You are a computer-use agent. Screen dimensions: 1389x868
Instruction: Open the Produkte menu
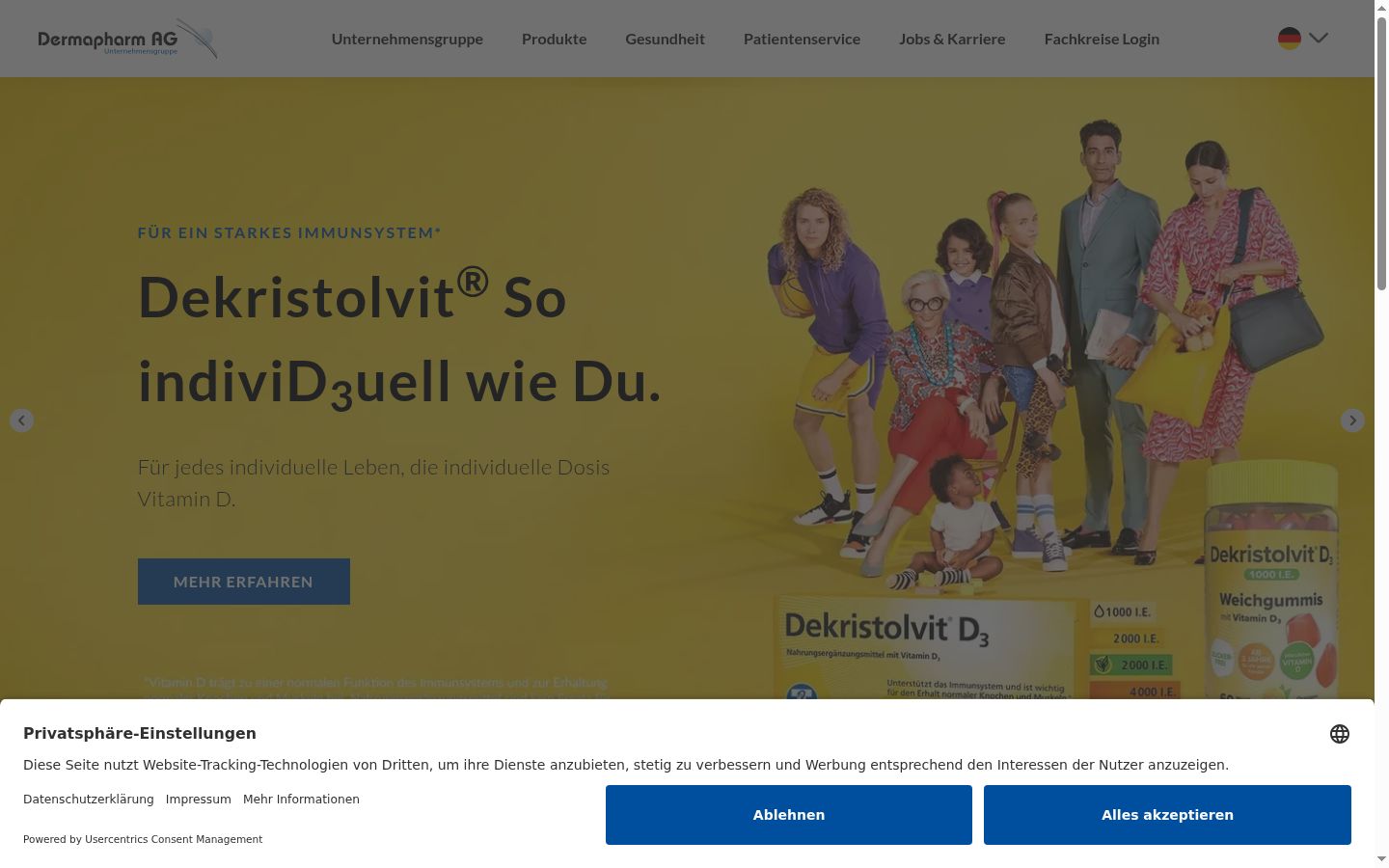pyautogui.click(x=555, y=39)
